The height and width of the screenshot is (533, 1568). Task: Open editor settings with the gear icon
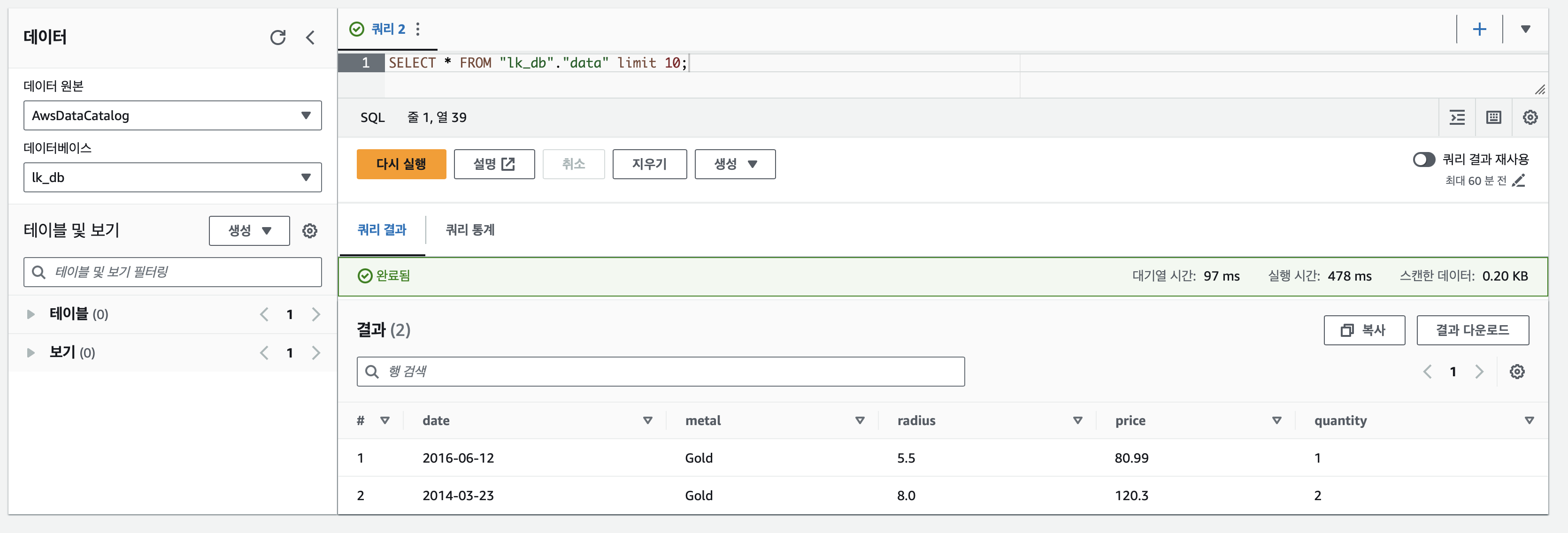click(x=1530, y=117)
